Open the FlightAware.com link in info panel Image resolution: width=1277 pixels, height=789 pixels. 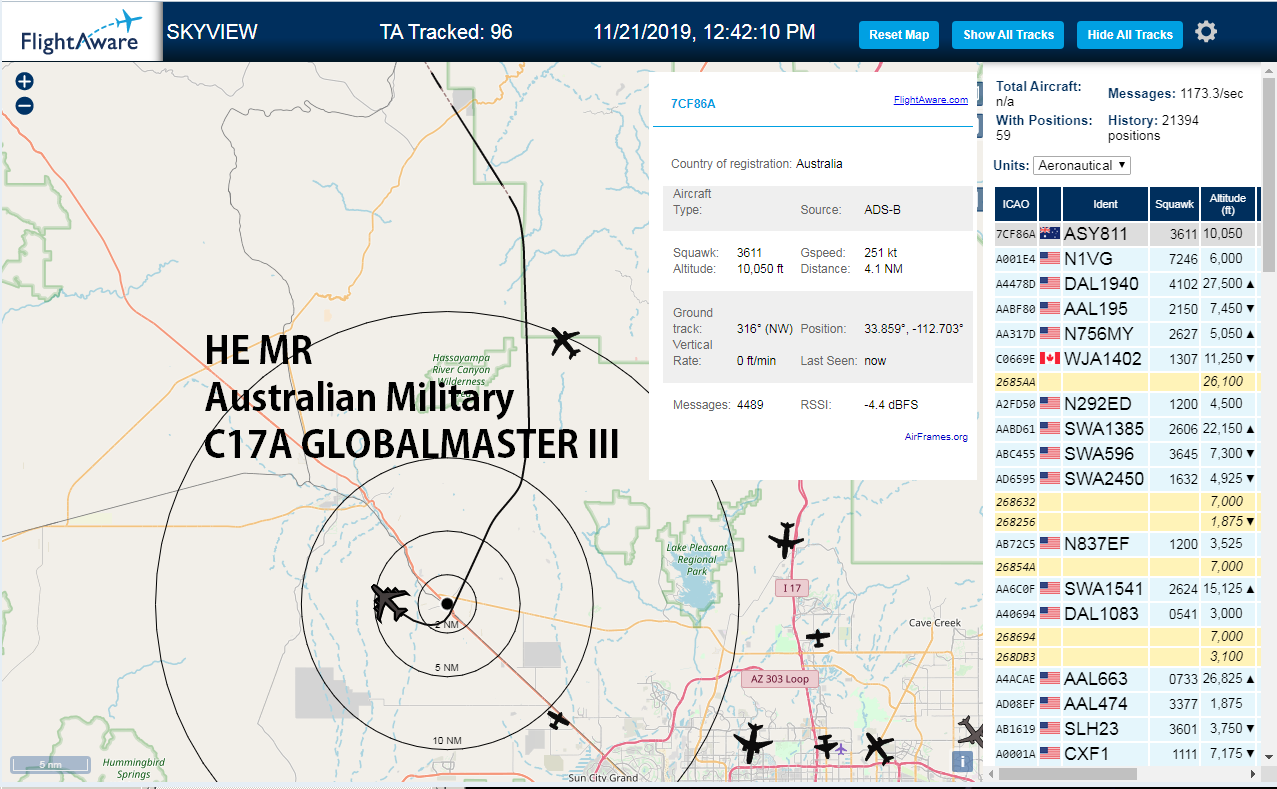(930, 99)
